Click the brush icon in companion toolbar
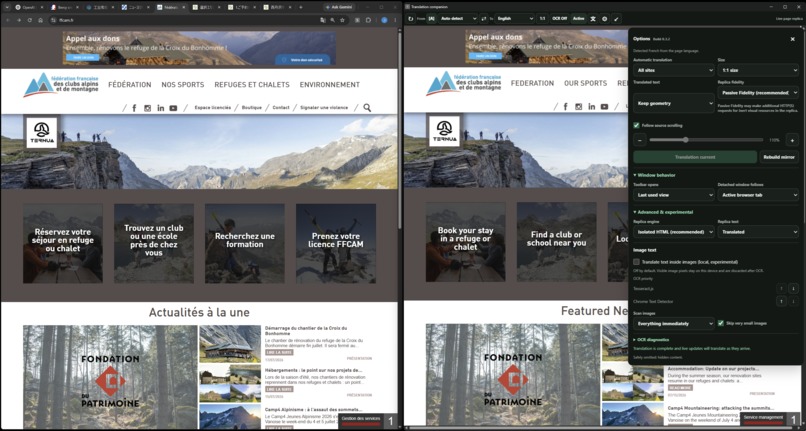 pos(616,19)
